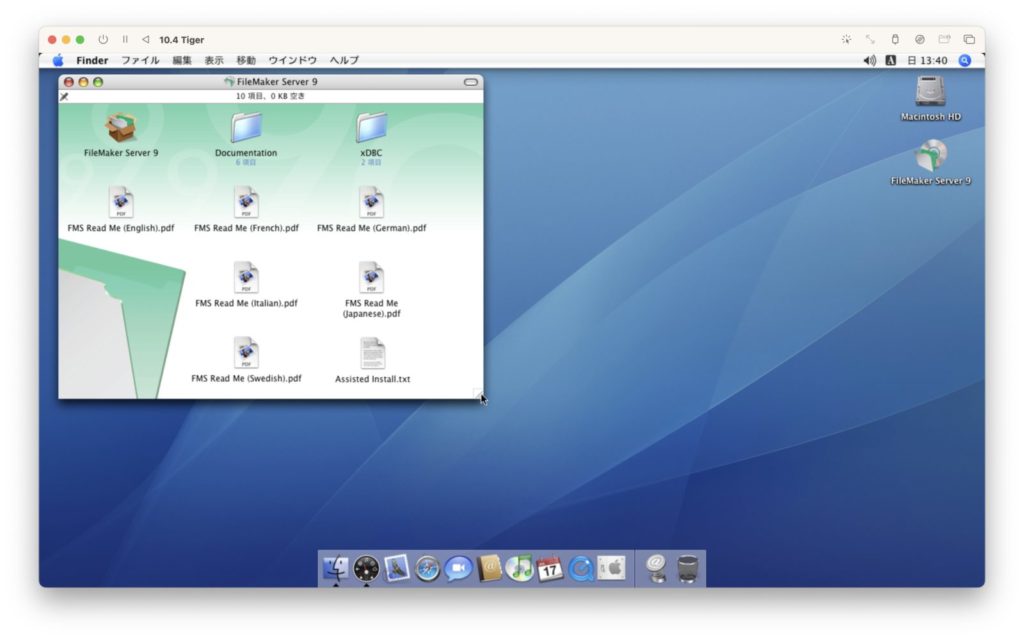Open Spotlight search

click(x=965, y=60)
